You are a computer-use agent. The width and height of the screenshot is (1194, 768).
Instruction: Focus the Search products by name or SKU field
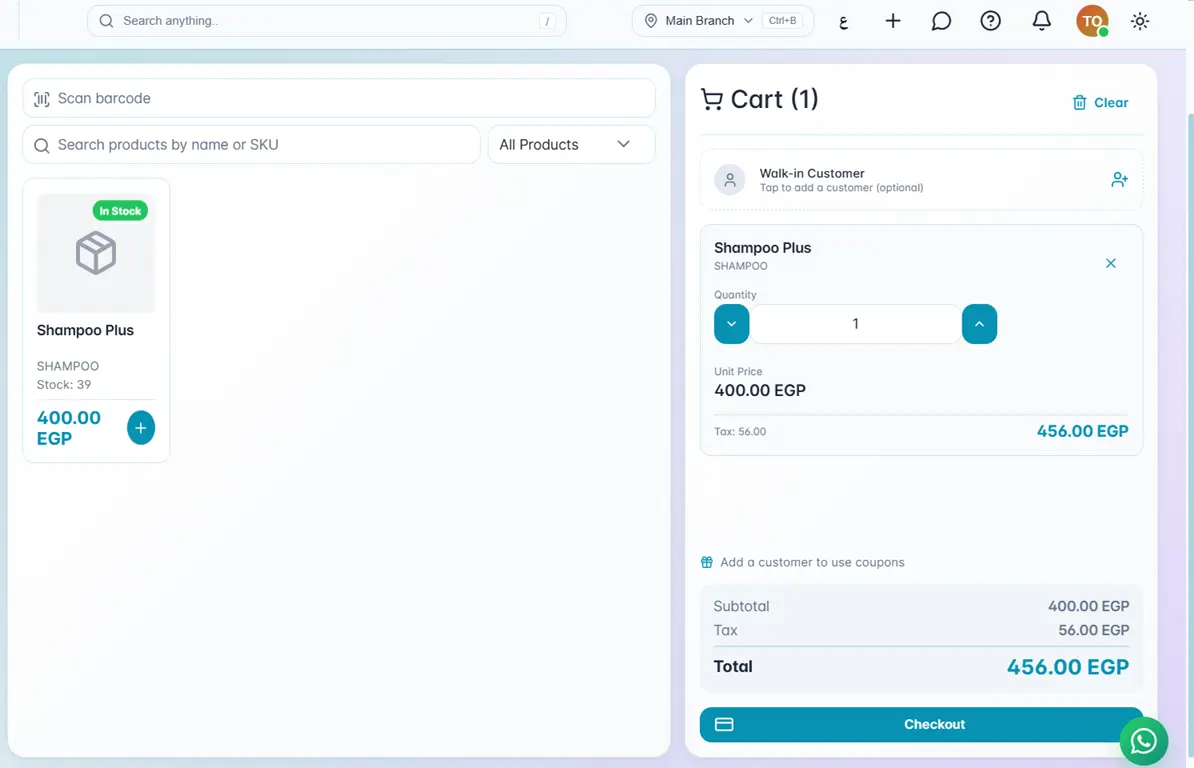point(251,145)
